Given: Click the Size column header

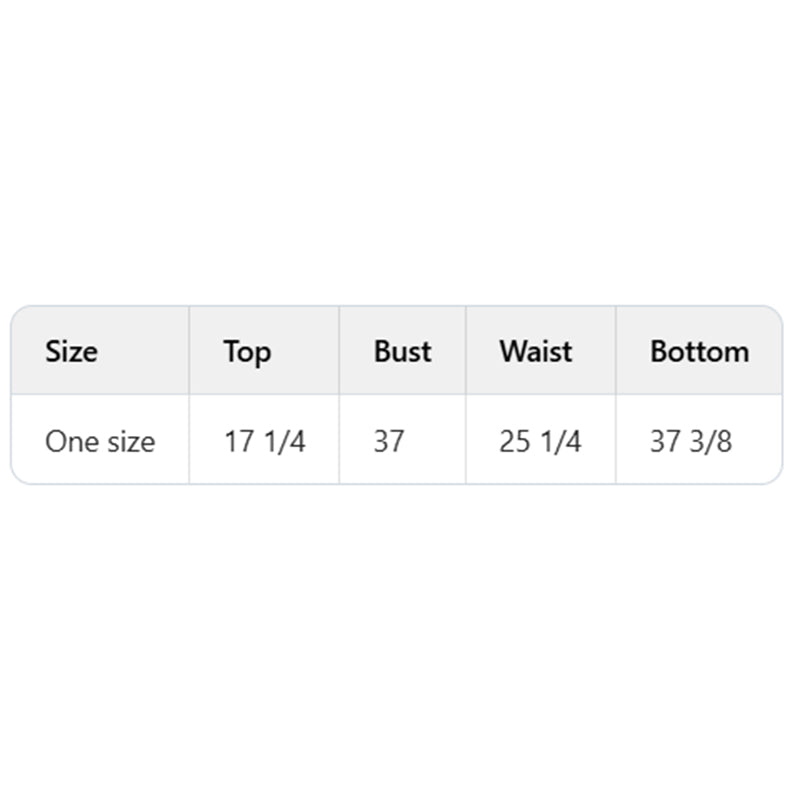Looking at the screenshot, I should (71, 352).
